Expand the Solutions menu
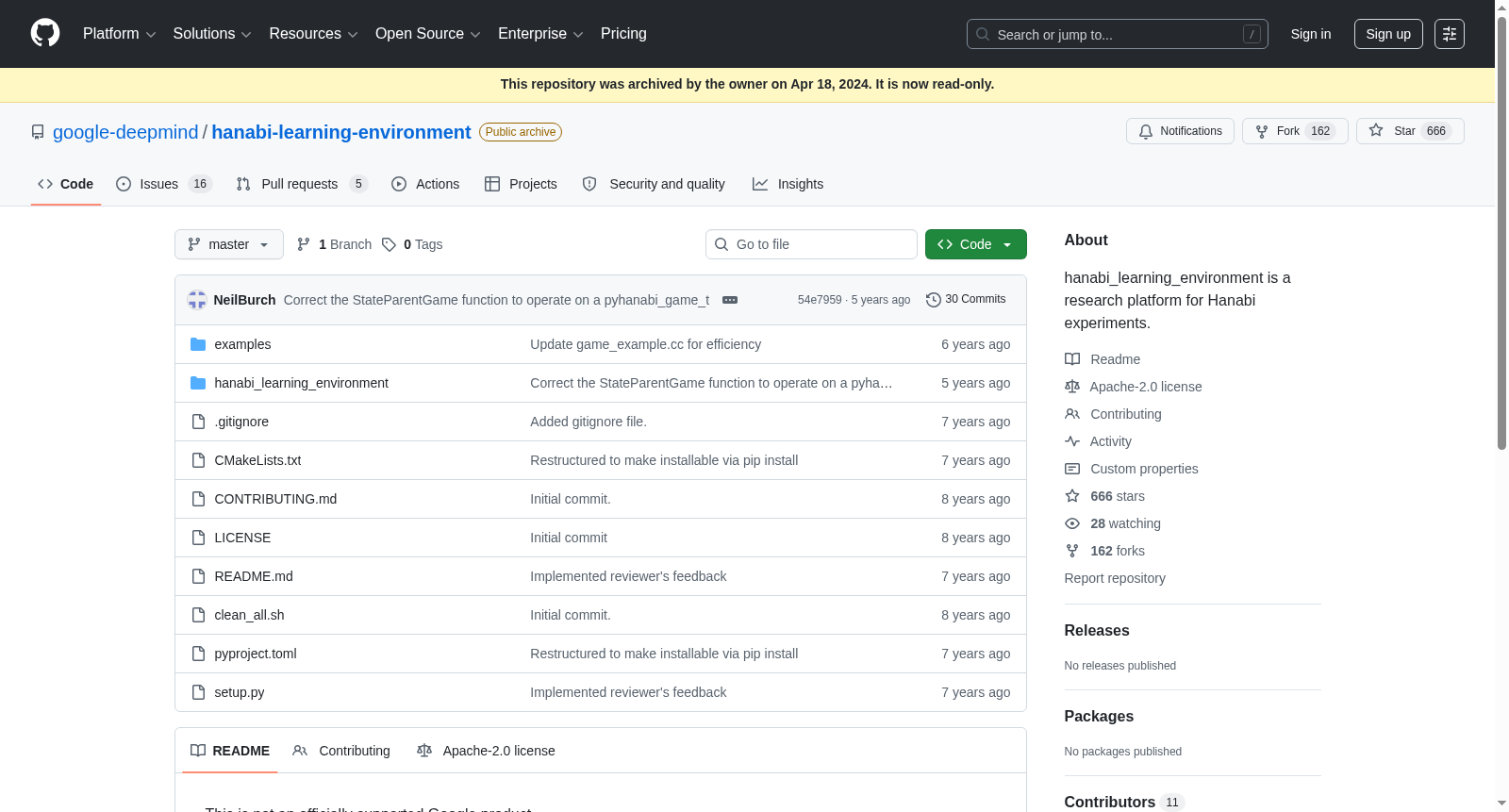The height and width of the screenshot is (812, 1509). click(212, 34)
